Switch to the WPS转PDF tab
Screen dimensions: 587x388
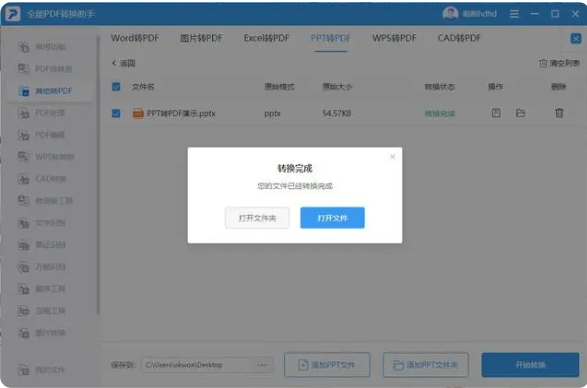coord(394,38)
